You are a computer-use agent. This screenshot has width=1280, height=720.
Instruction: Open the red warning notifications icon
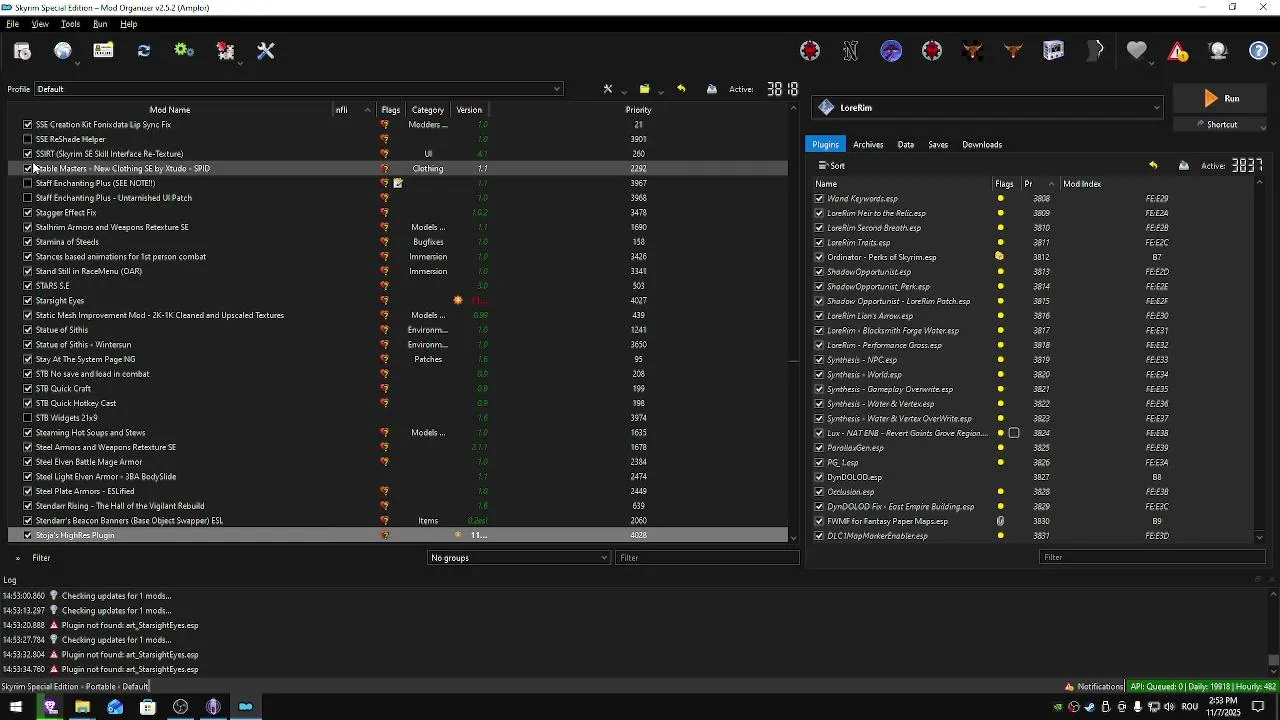pyautogui.click(x=1177, y=51)
